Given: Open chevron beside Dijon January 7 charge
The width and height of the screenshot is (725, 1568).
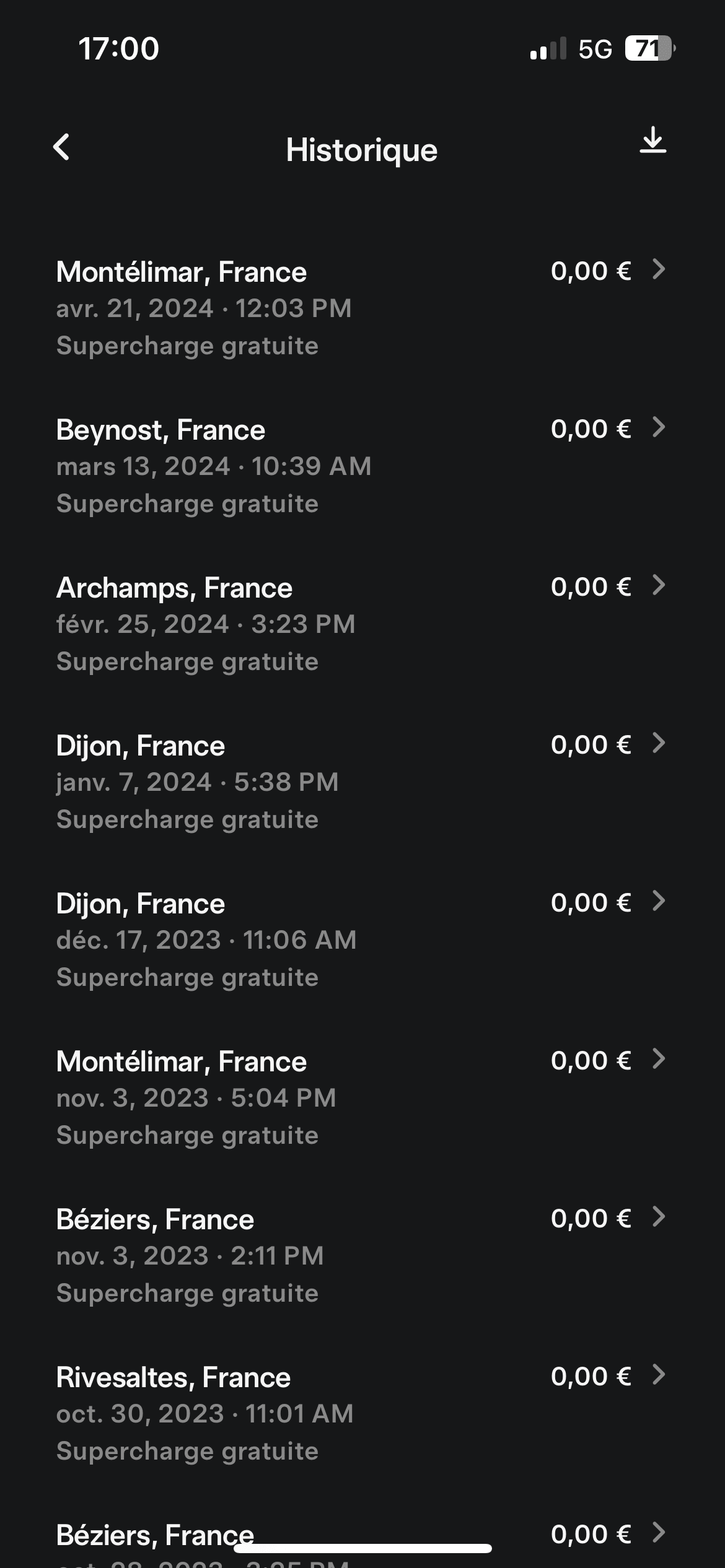Looking at the screenshot, I should [659, 743].
